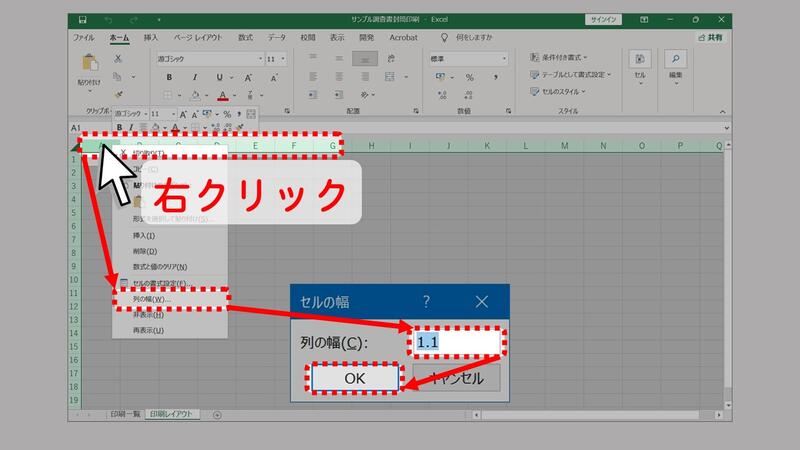800x450 pixels.
Task: Click the ribbon Comma Style icon
Action: pos(495,77)
